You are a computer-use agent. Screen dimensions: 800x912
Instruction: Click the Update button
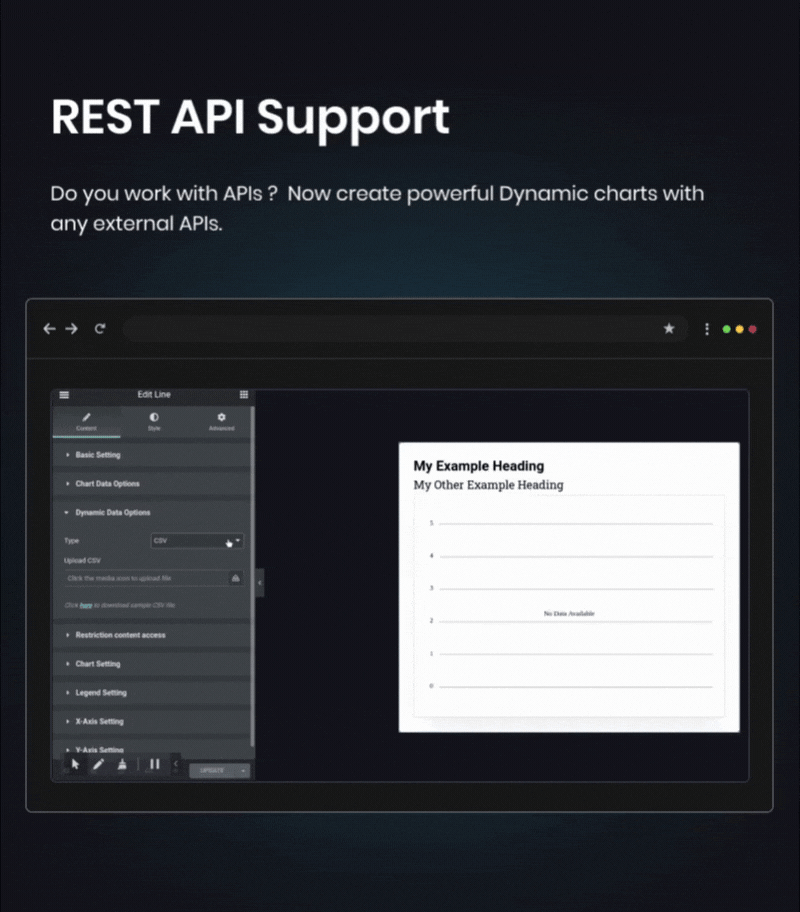click(213, 771)
